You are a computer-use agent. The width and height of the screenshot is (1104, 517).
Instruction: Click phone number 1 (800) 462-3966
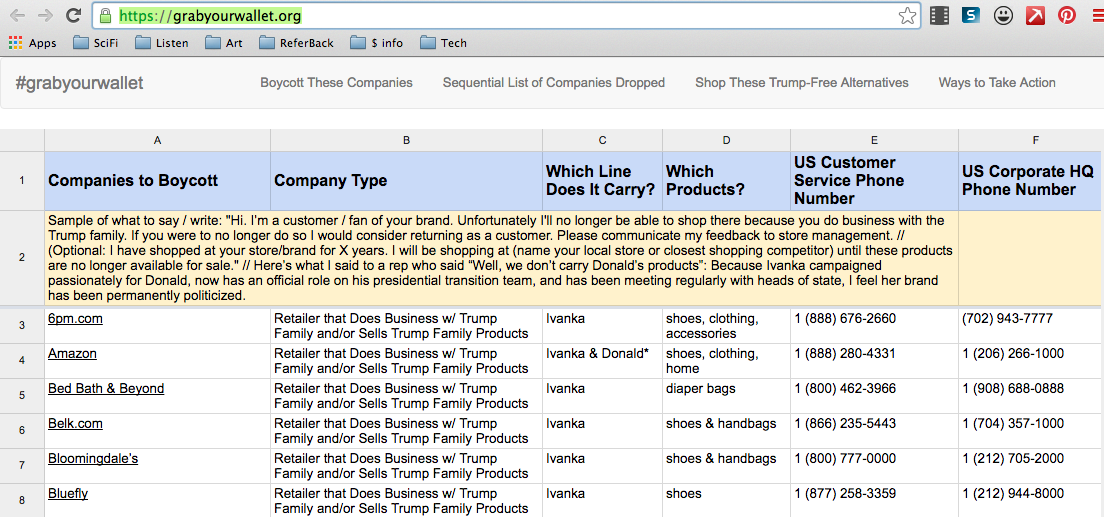coord(845,389)
